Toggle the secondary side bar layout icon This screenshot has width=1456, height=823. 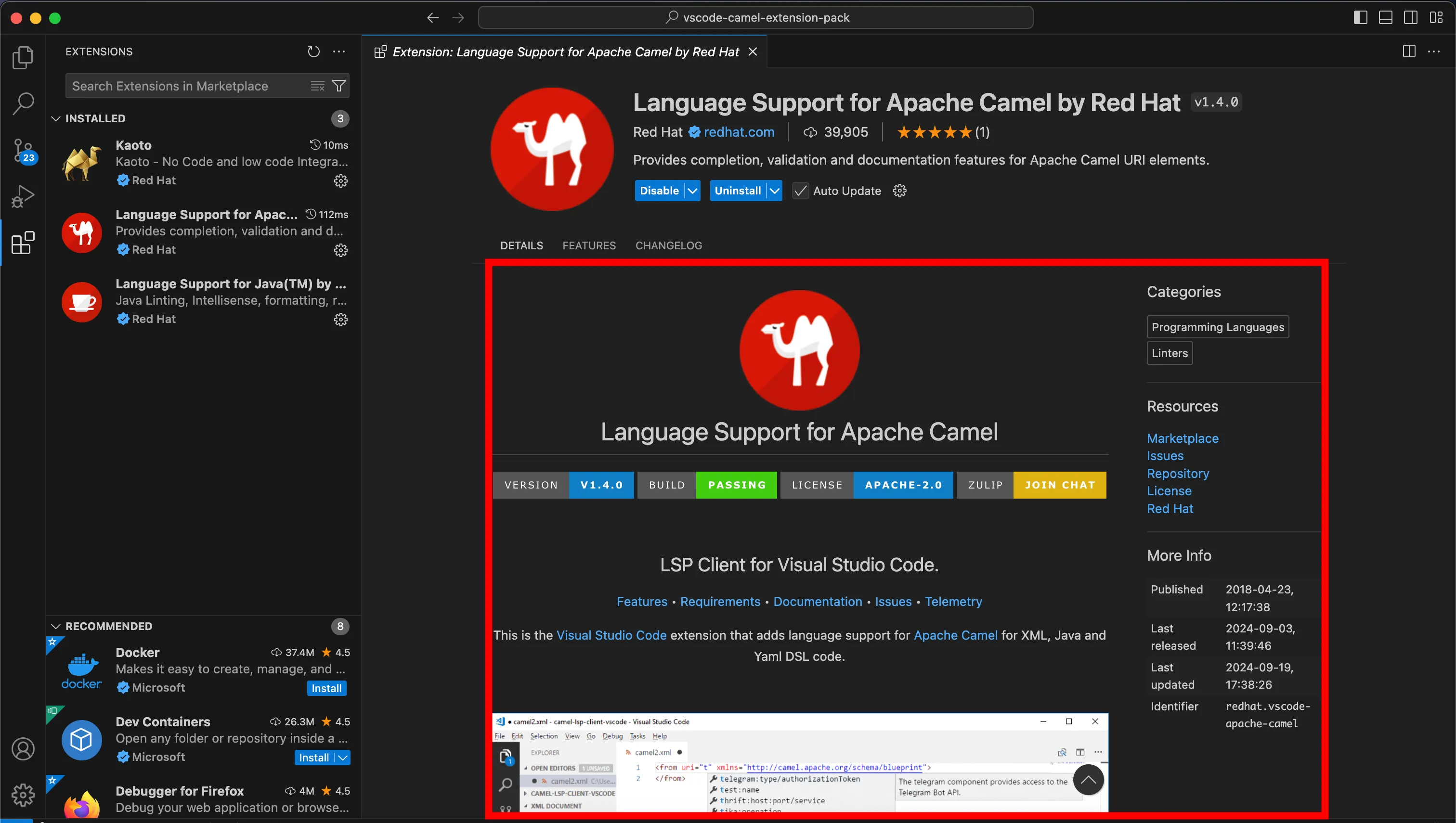(x=1410, y=17)
